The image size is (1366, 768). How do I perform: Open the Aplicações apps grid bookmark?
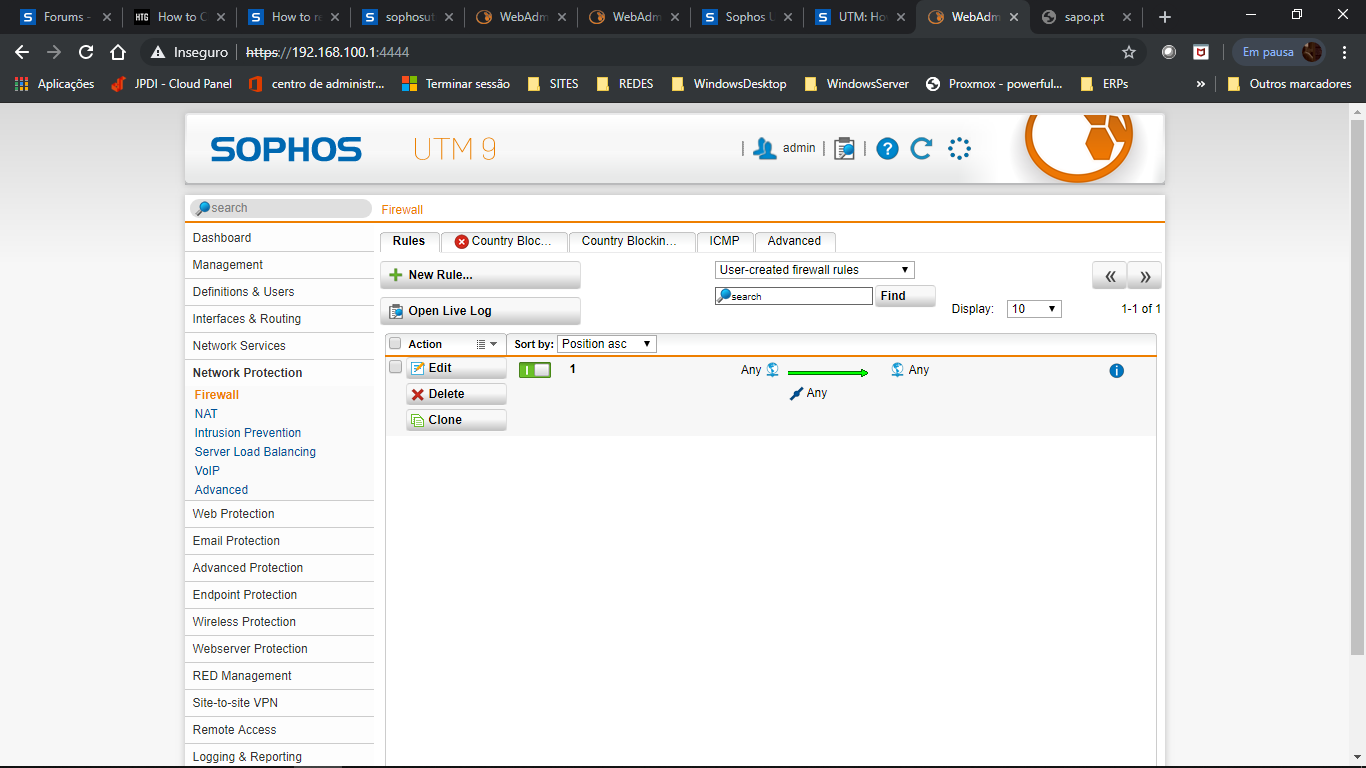click(x=55, y=84)
